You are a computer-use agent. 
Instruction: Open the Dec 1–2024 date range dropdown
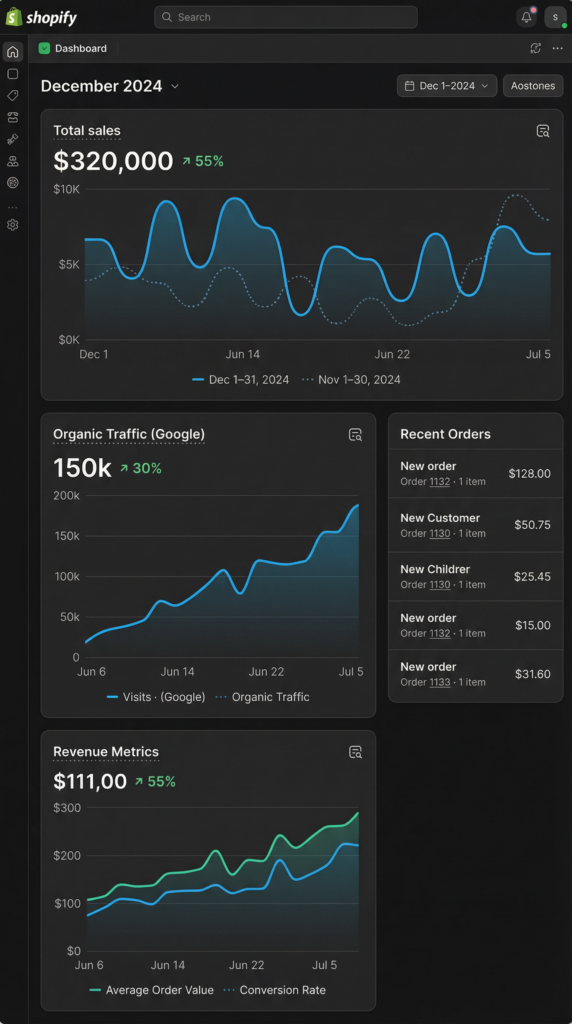[447, 86]
